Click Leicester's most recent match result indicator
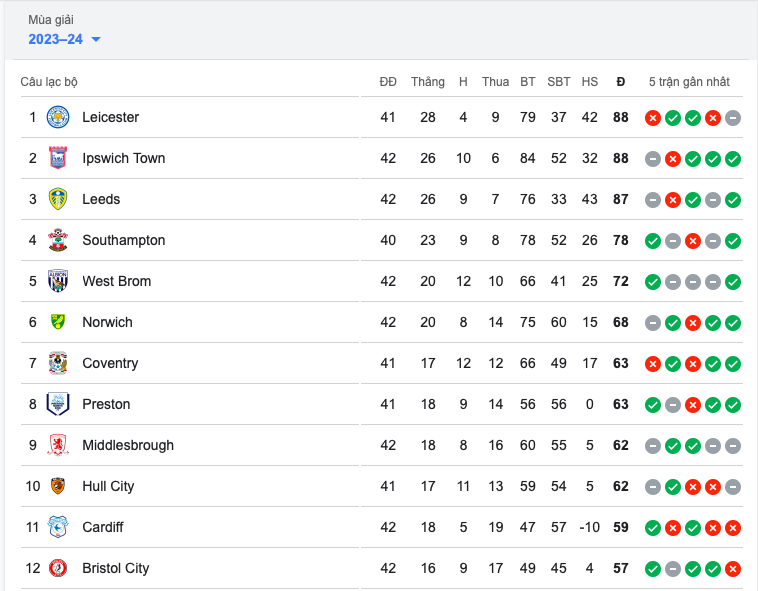The height and width of the screenshot is (591, 758). [x=733, y=118]
